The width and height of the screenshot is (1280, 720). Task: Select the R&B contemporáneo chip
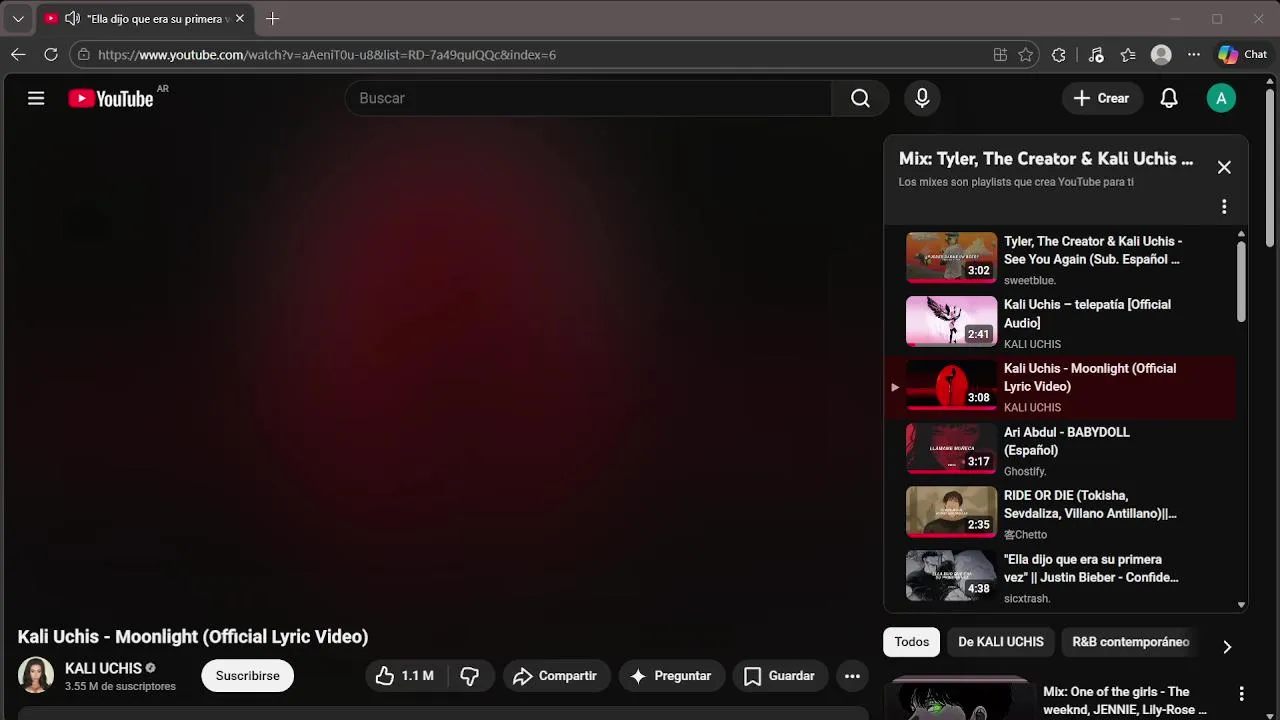pos(1131,642)
